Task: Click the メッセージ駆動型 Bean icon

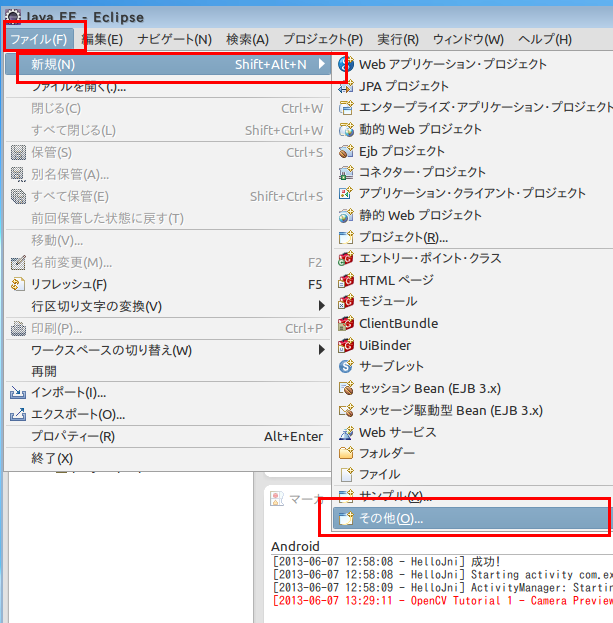Action: coord(346,410)
